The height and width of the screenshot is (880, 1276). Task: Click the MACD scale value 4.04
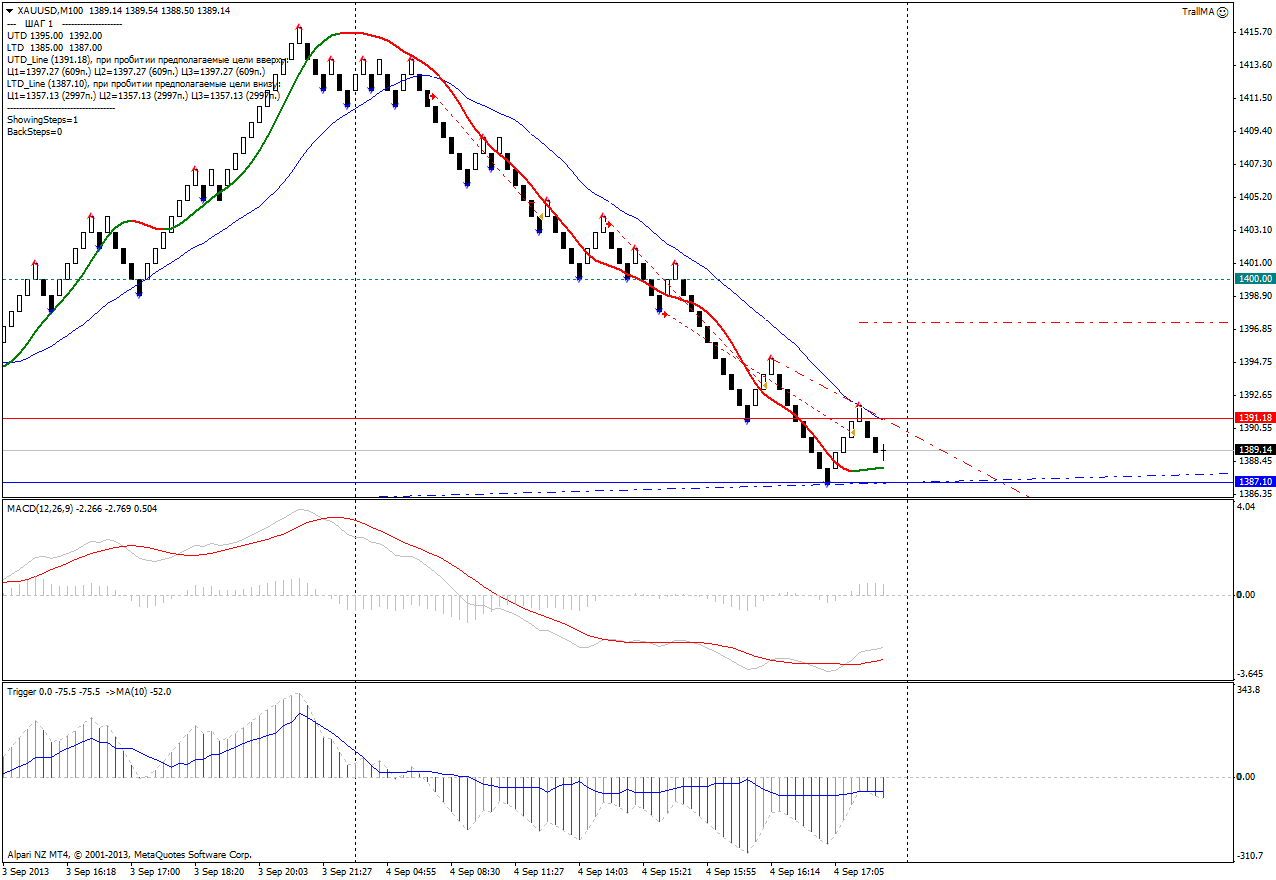(x=1246, y=507)
